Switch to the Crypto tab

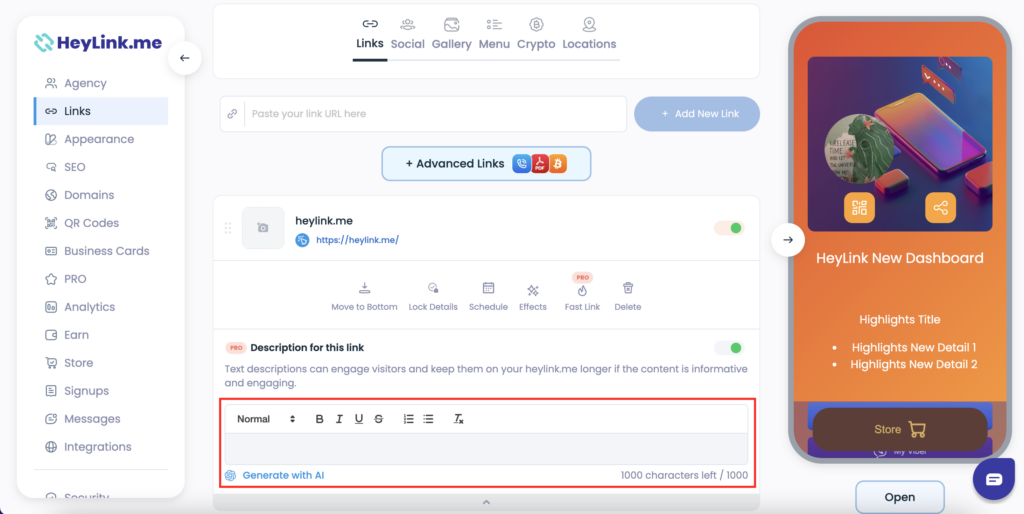tap(536, 35)
